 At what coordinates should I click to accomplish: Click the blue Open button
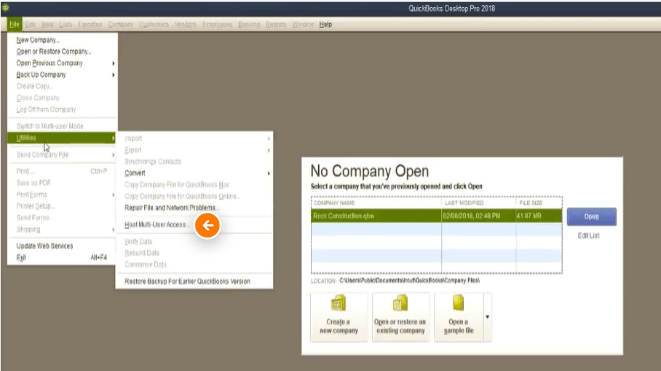click(x=591, y=217)
